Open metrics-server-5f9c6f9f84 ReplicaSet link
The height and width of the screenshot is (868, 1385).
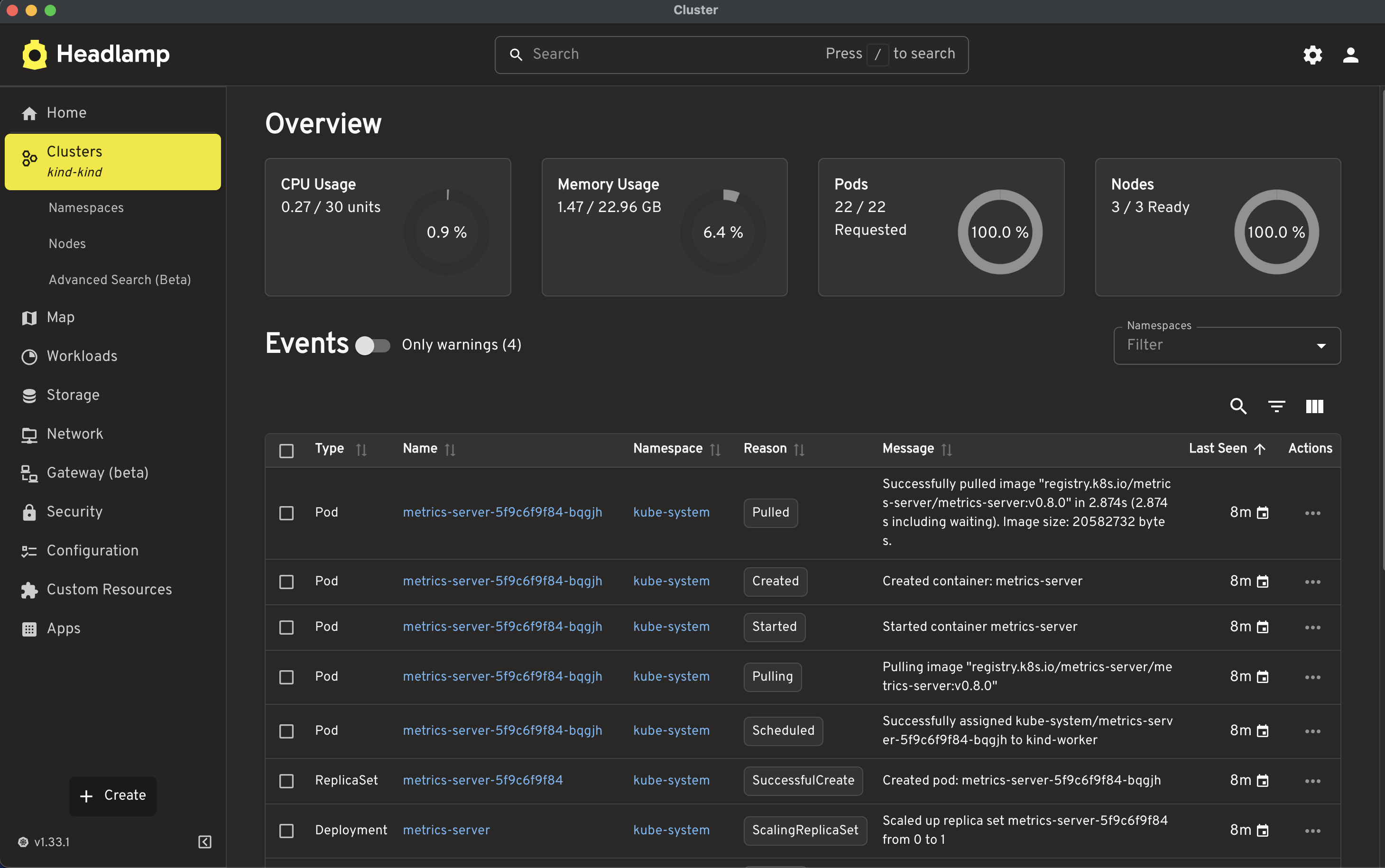click(483, 780)
